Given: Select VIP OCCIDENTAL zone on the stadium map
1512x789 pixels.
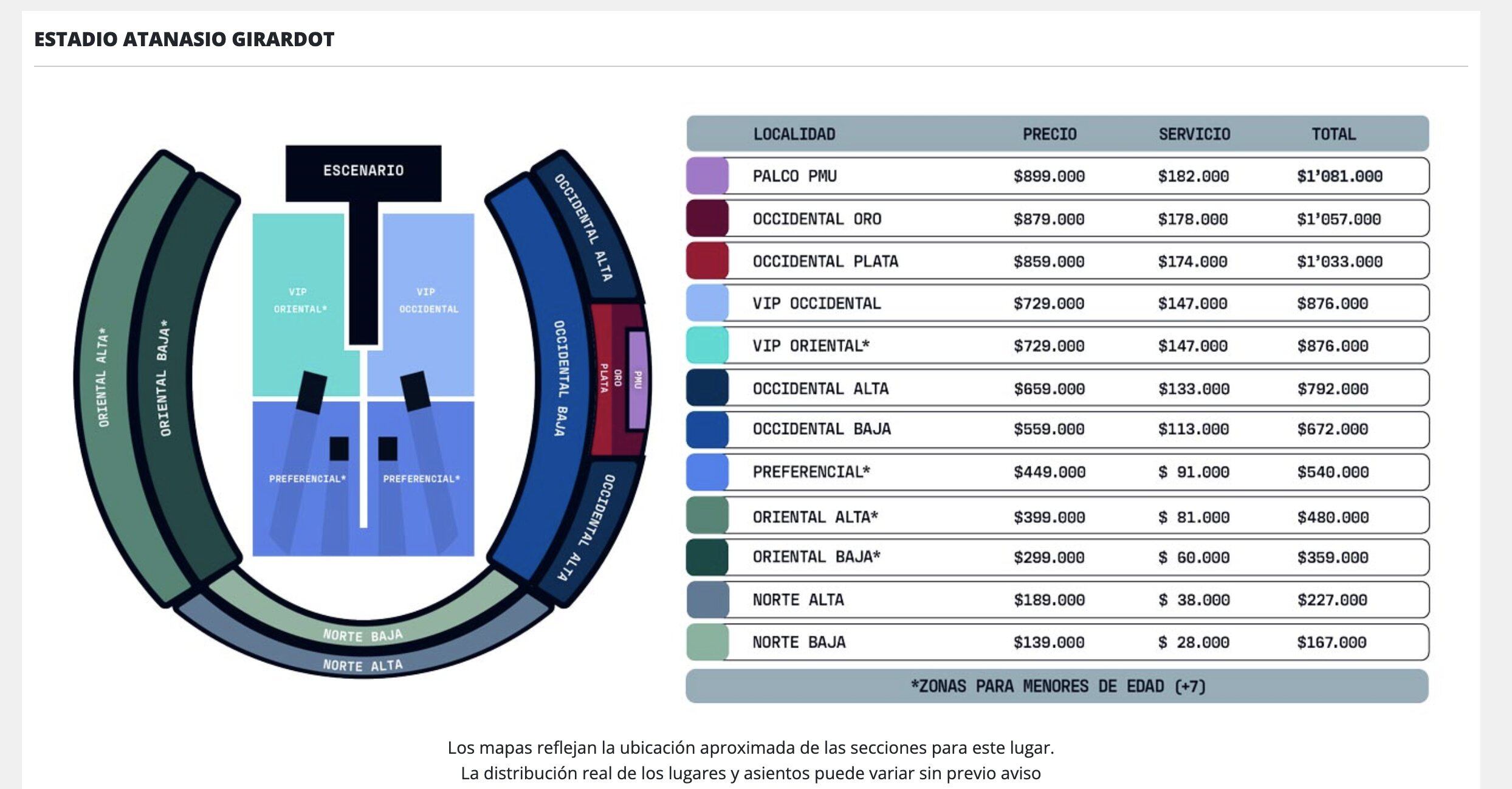Looking at the screenshot, I should (x=428, y=301).
